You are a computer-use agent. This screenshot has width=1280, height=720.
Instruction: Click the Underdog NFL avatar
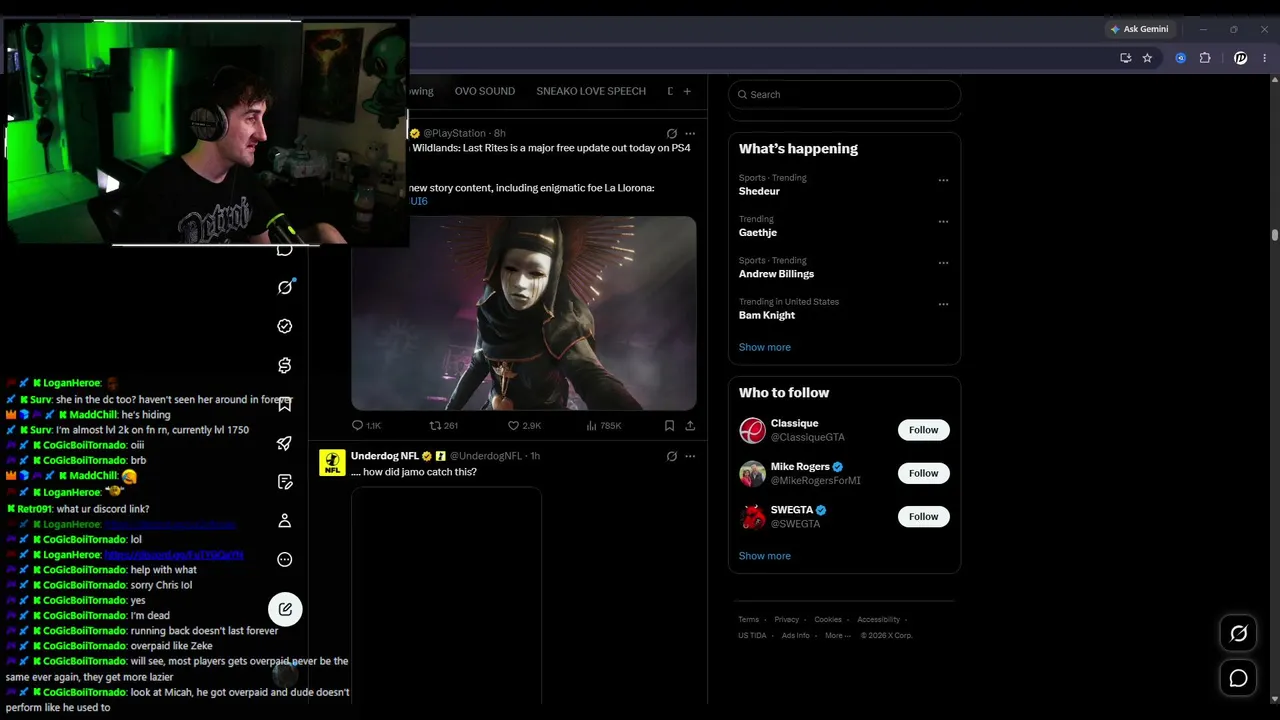point(332,463)
